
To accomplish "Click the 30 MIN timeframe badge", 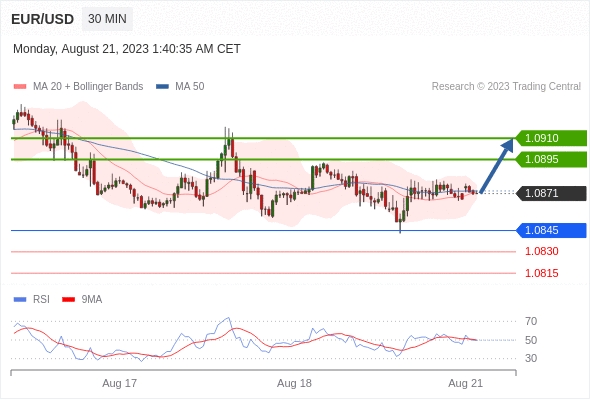I will (107, 19).
